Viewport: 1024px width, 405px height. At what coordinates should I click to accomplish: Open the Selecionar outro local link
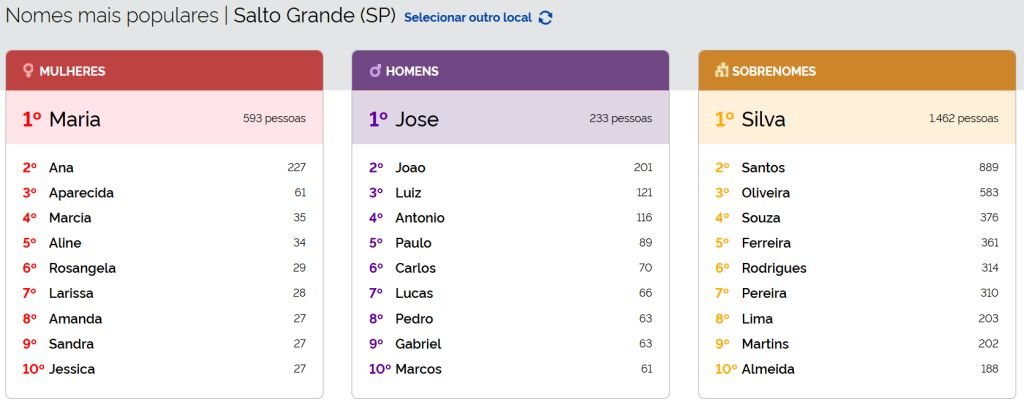click(x=468, y=17)
